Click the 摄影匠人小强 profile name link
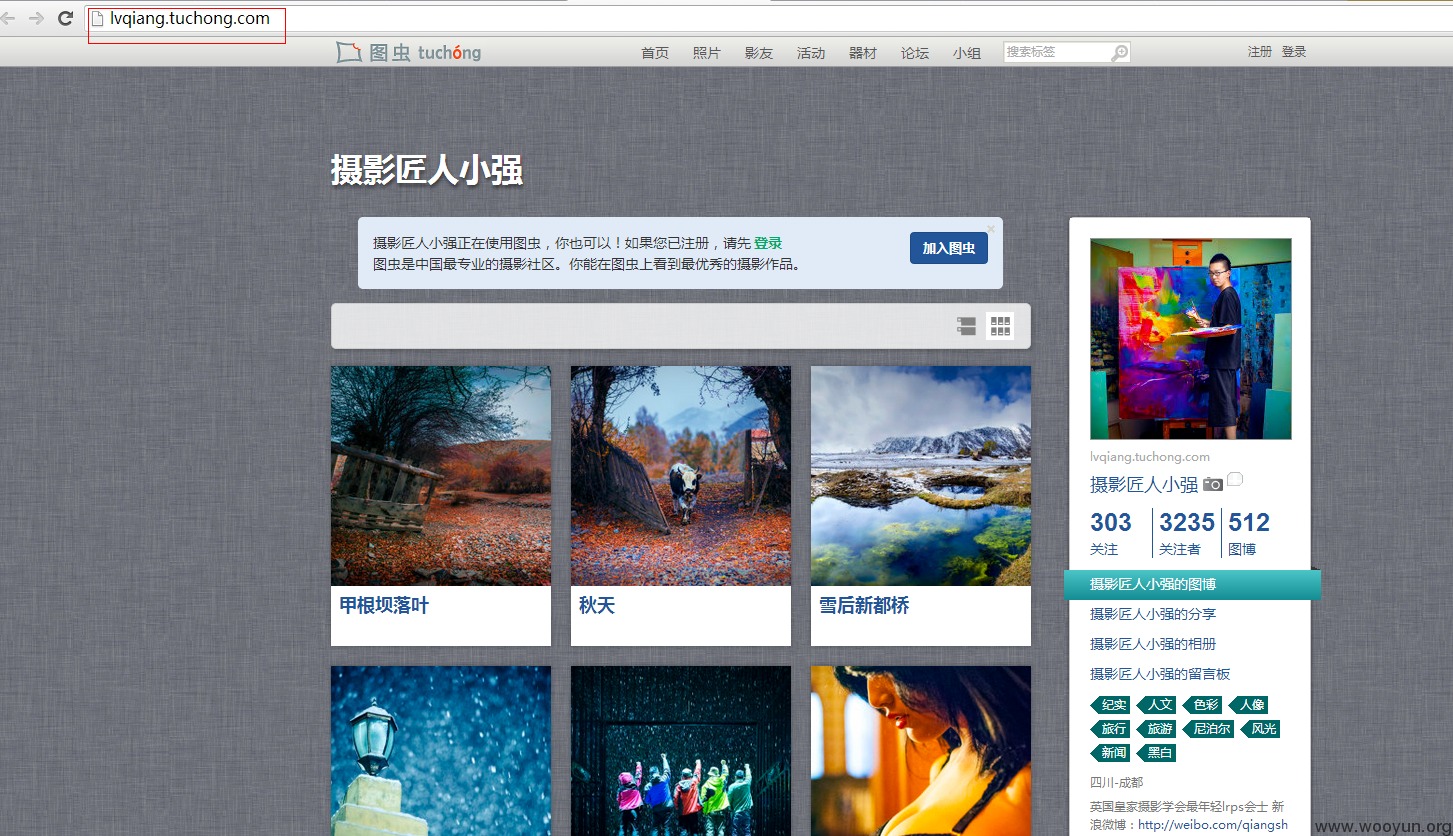The height and width of the screenshot is (836, 1453). [x=1144, y=485]
